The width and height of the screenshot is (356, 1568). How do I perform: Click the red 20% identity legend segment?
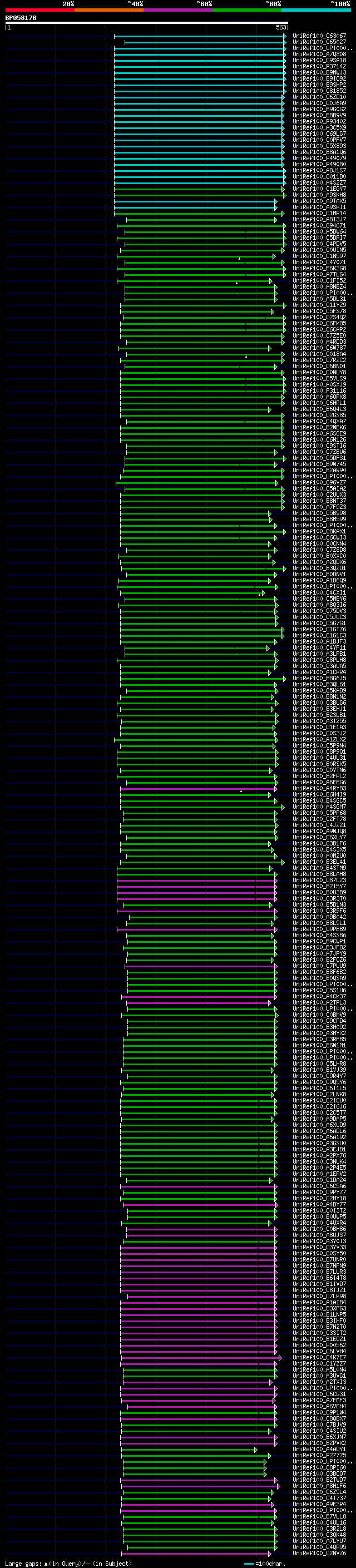tap(39, 10)
